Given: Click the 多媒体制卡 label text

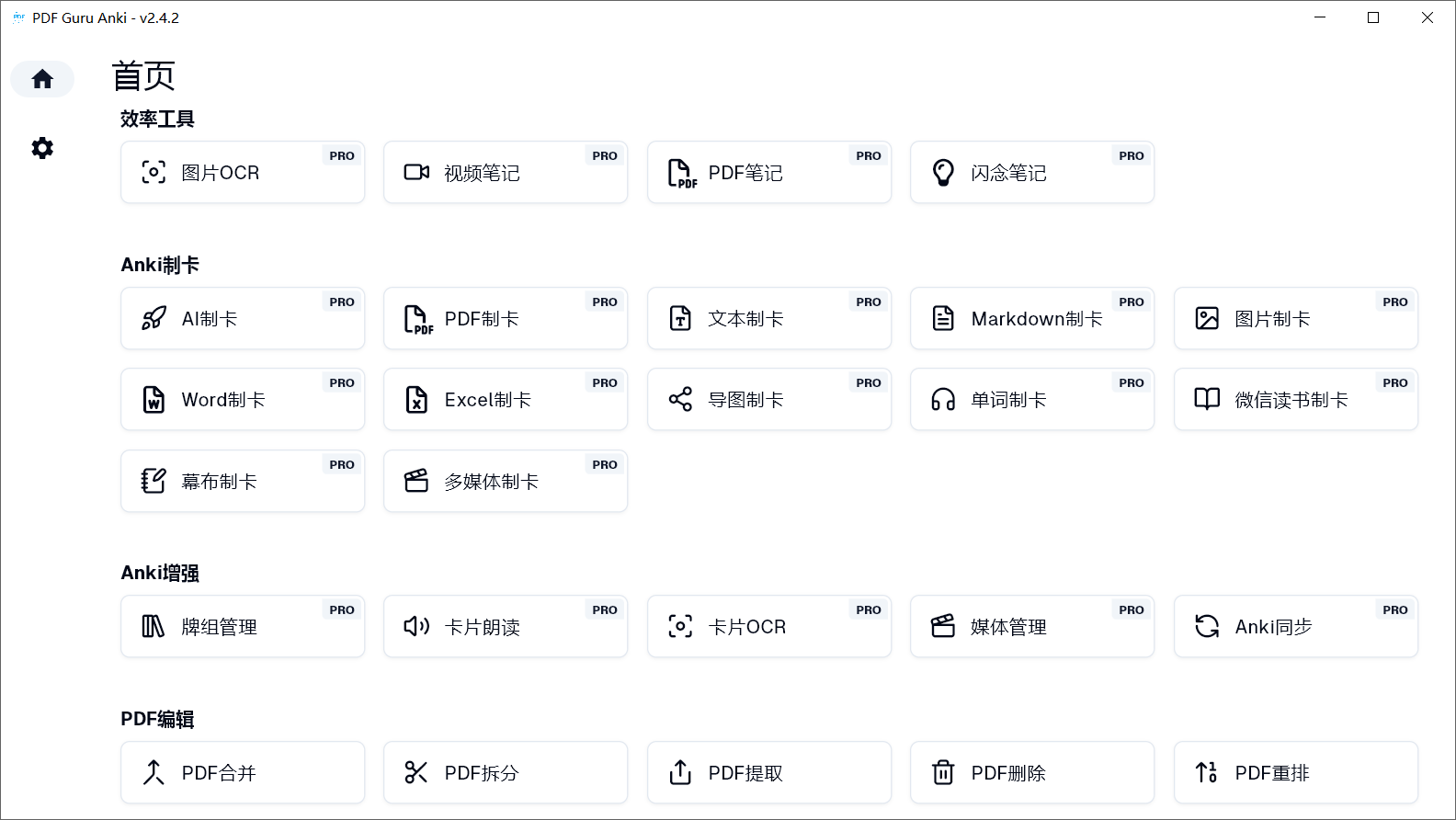Looking at the screenshot, I should coord(492,482).
